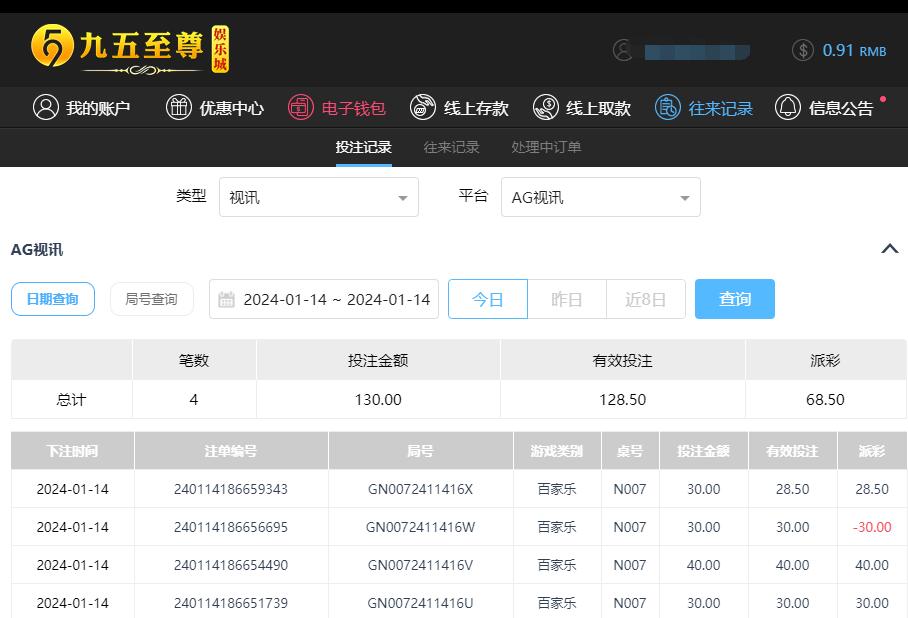Open the 电子钱包 wallet icon
Screen dimensions: 908x618
pyautogui.click(x=300, y=107)
